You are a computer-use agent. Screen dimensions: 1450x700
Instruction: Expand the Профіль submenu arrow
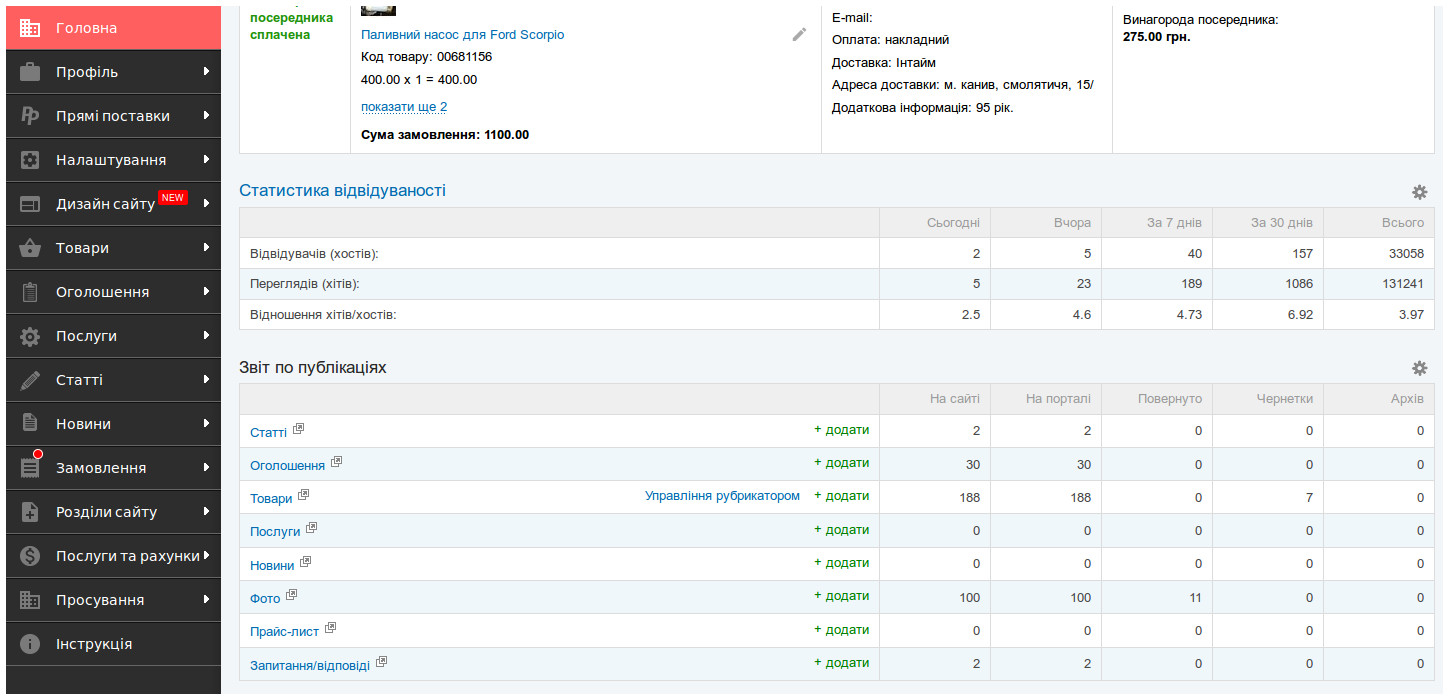tap(206, 72)
